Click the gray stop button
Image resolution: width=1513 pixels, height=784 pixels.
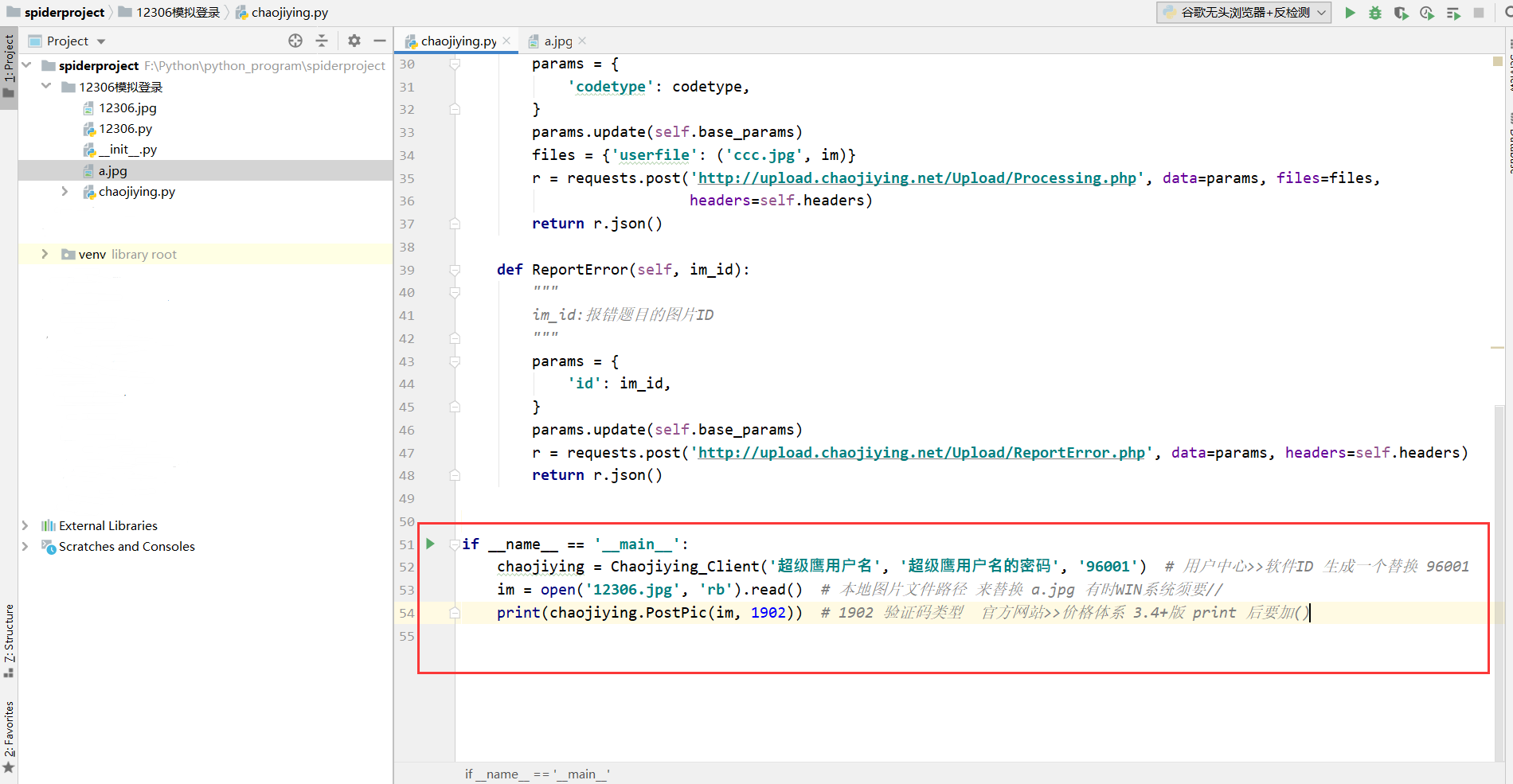(x=1479, y=13)
